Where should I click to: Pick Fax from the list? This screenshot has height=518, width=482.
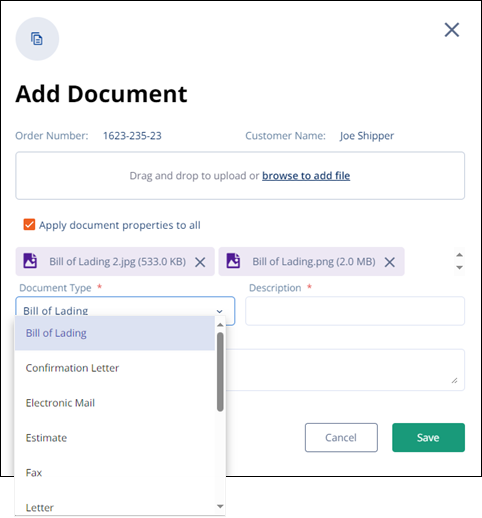pos(115,473)
